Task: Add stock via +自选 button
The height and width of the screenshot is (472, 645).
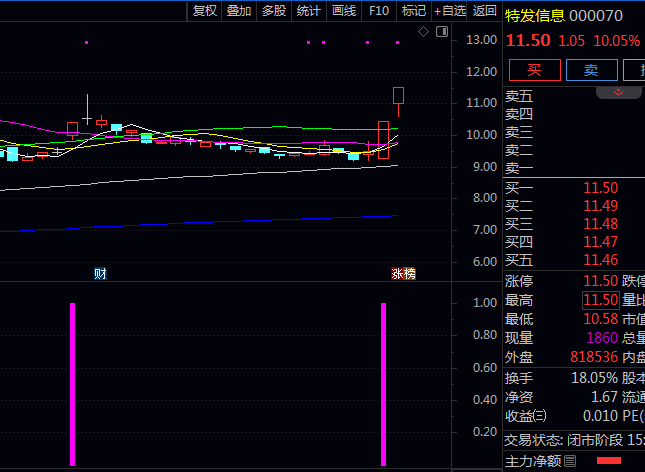Action: point(450,11)
